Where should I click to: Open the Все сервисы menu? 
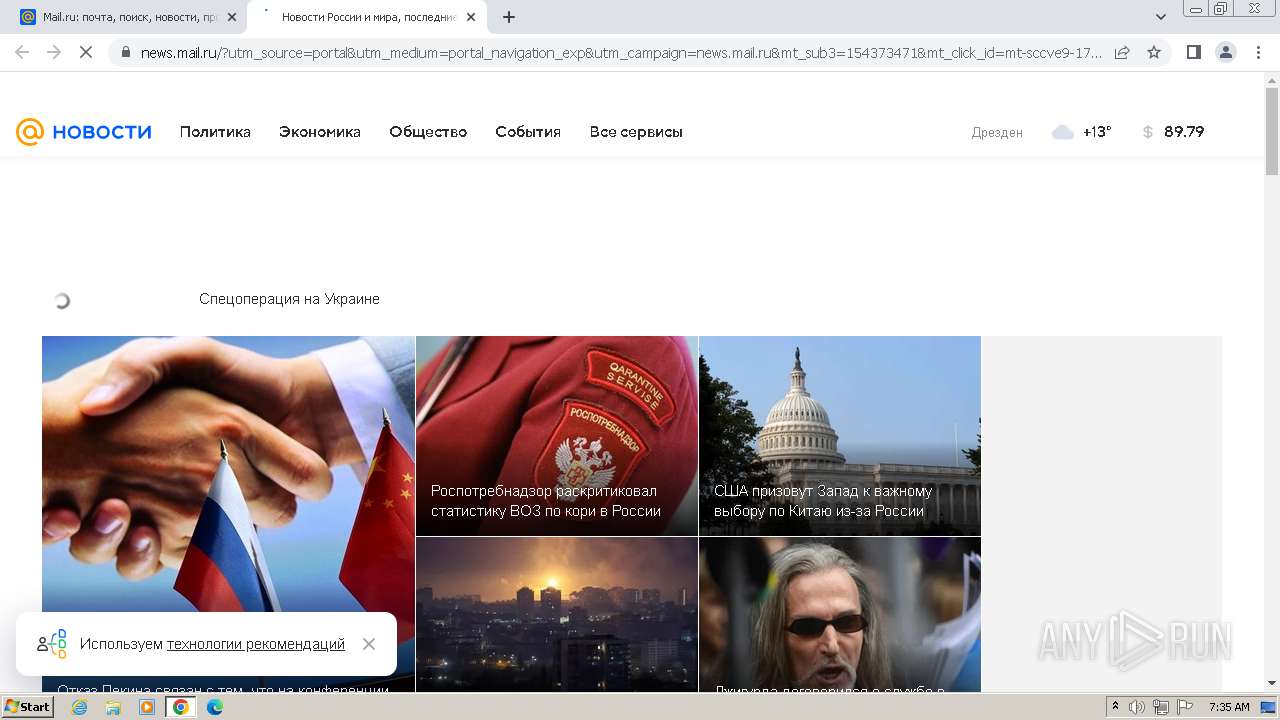tap(636, 132)
